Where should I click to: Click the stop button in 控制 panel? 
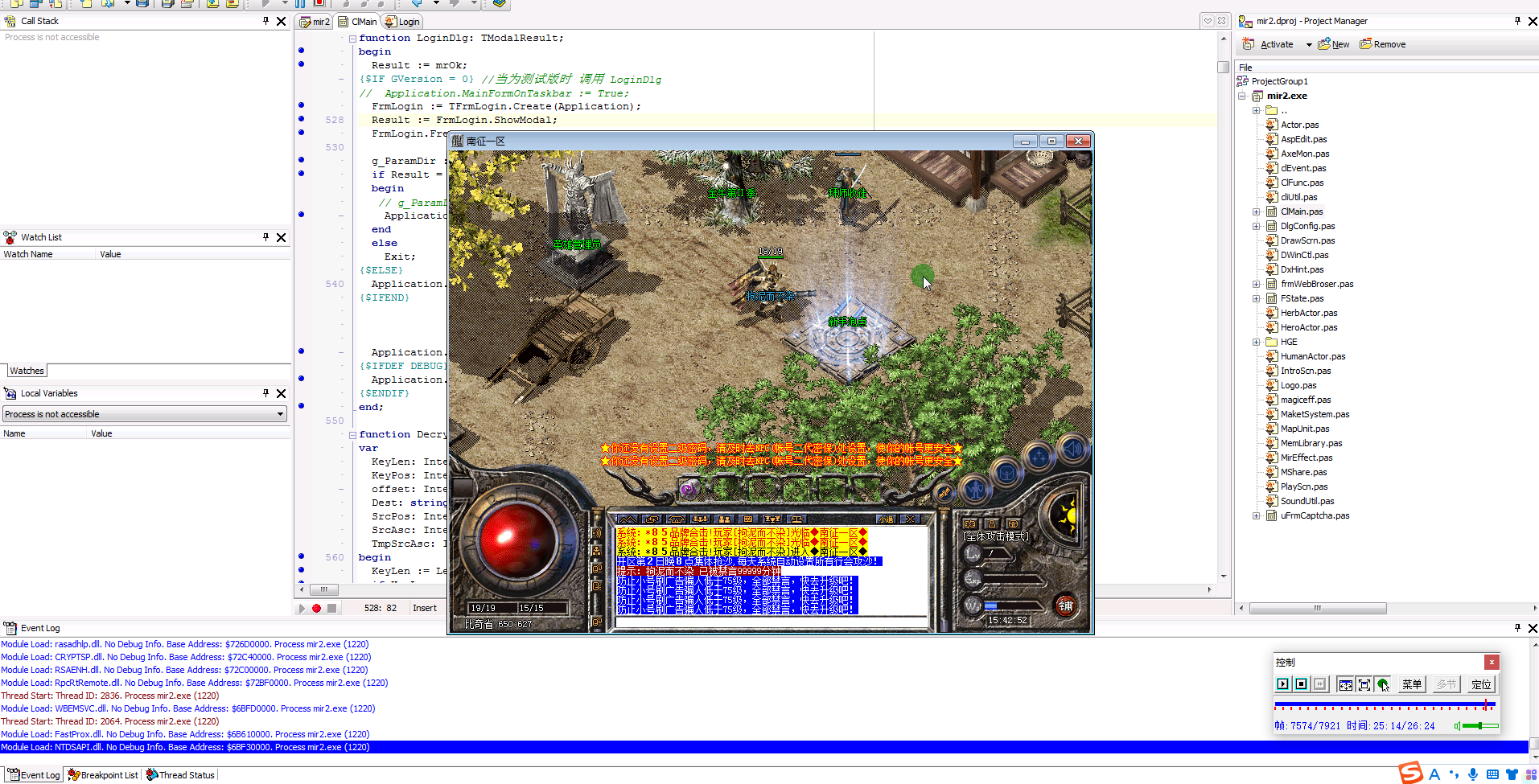pyautogui.click(x=1301, y=684)
